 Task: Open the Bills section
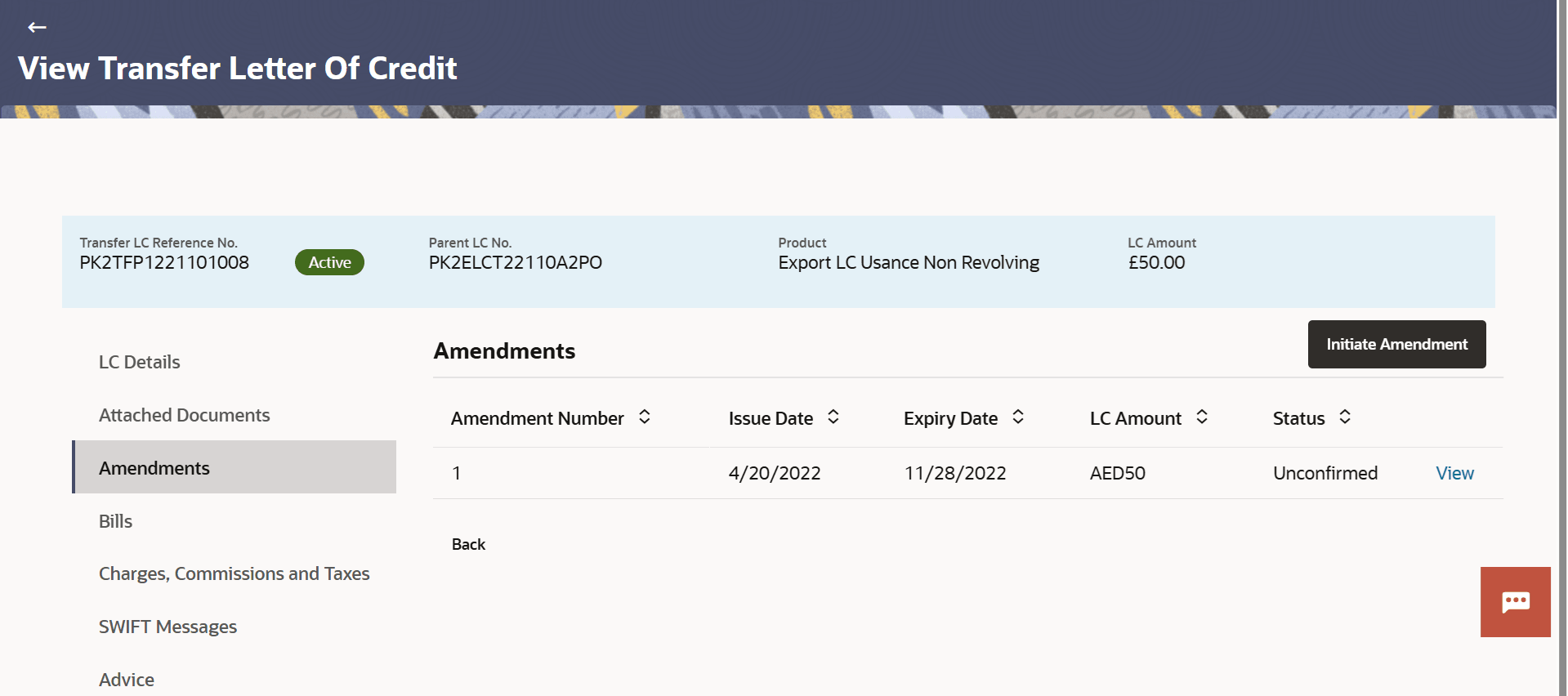pos(115,521)
